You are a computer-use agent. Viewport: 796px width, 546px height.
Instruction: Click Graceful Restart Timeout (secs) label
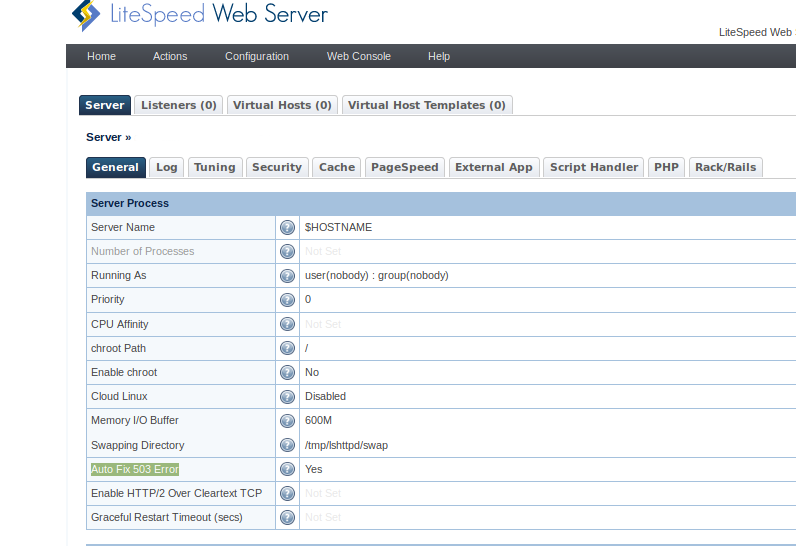167,518
